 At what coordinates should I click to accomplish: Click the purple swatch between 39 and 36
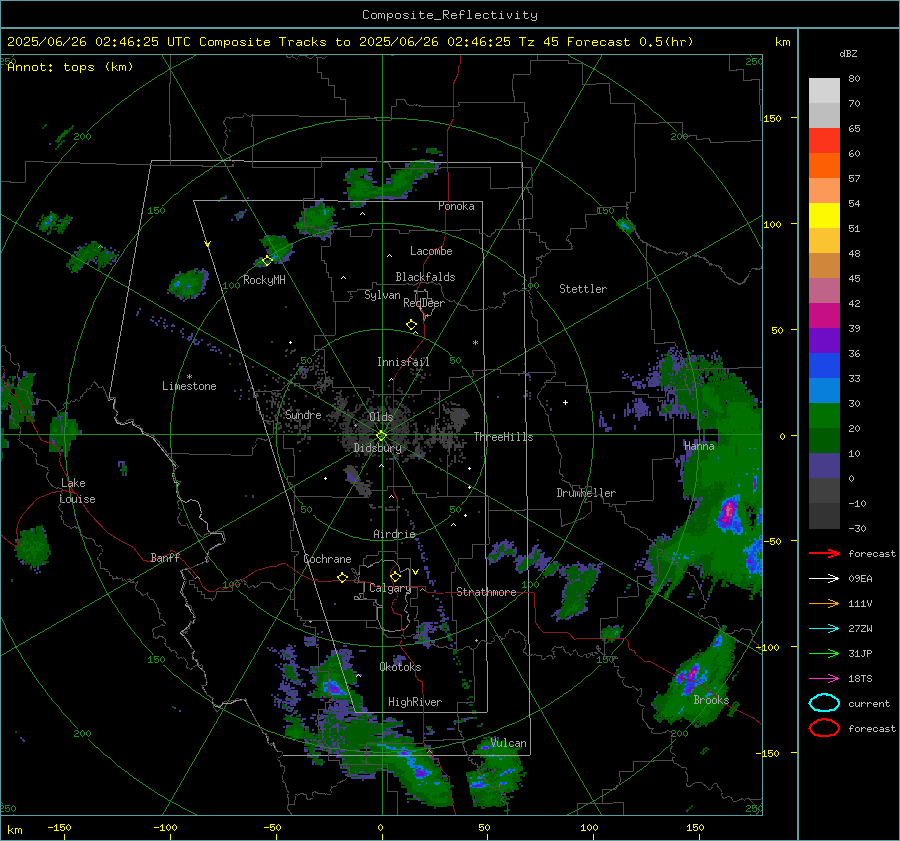point(824,341)
